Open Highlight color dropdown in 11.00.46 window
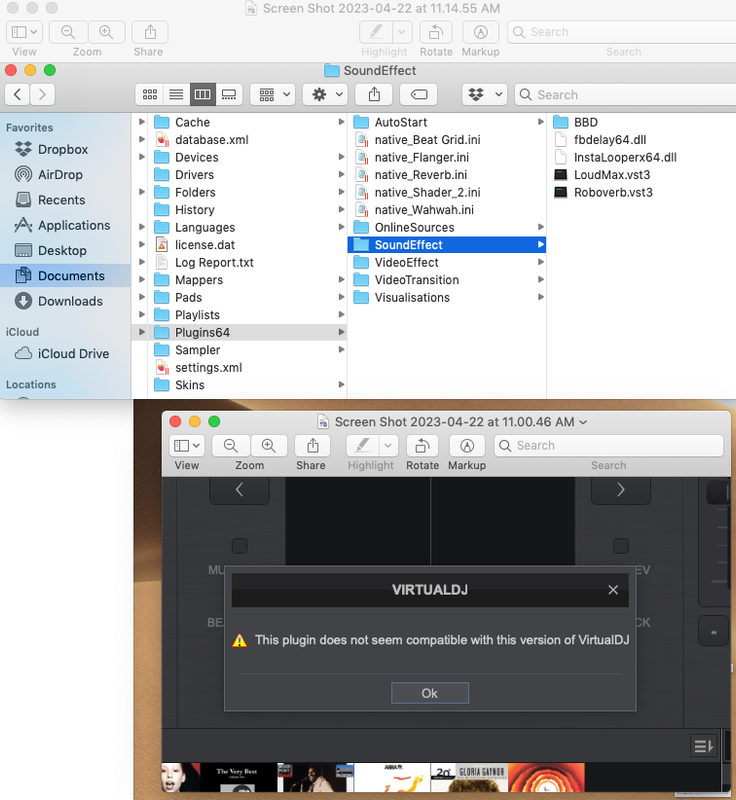 pyautogui.click(x=388, y=445)
